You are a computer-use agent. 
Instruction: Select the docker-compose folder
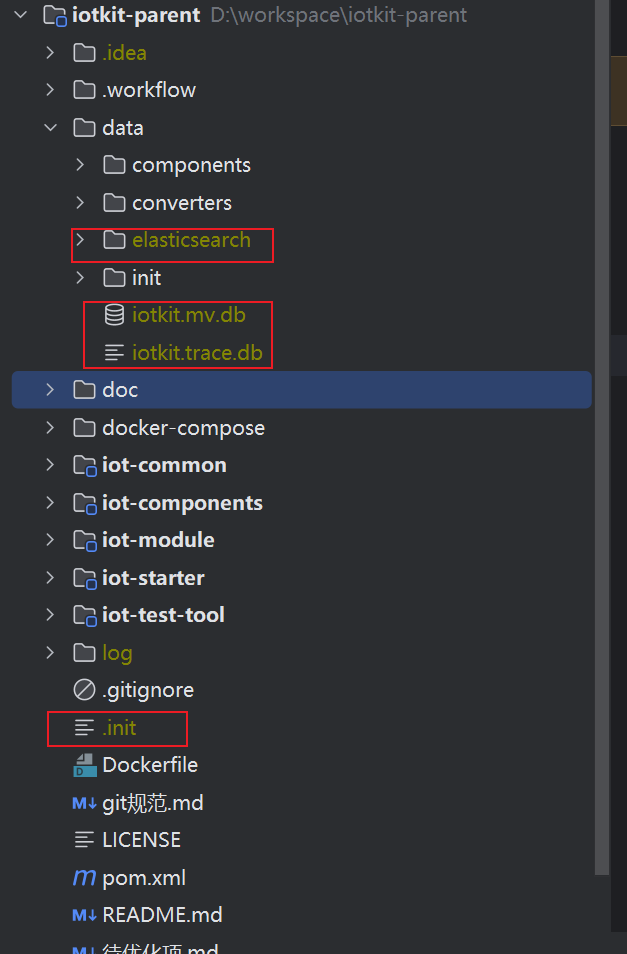(x=183, y=428)
